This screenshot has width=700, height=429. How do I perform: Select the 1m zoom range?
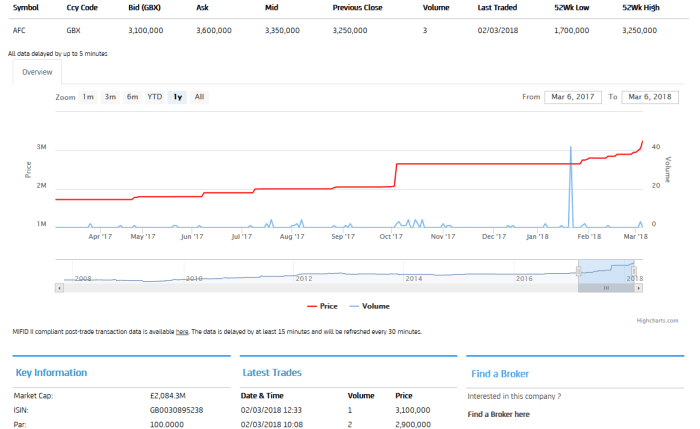pos(88,97)
